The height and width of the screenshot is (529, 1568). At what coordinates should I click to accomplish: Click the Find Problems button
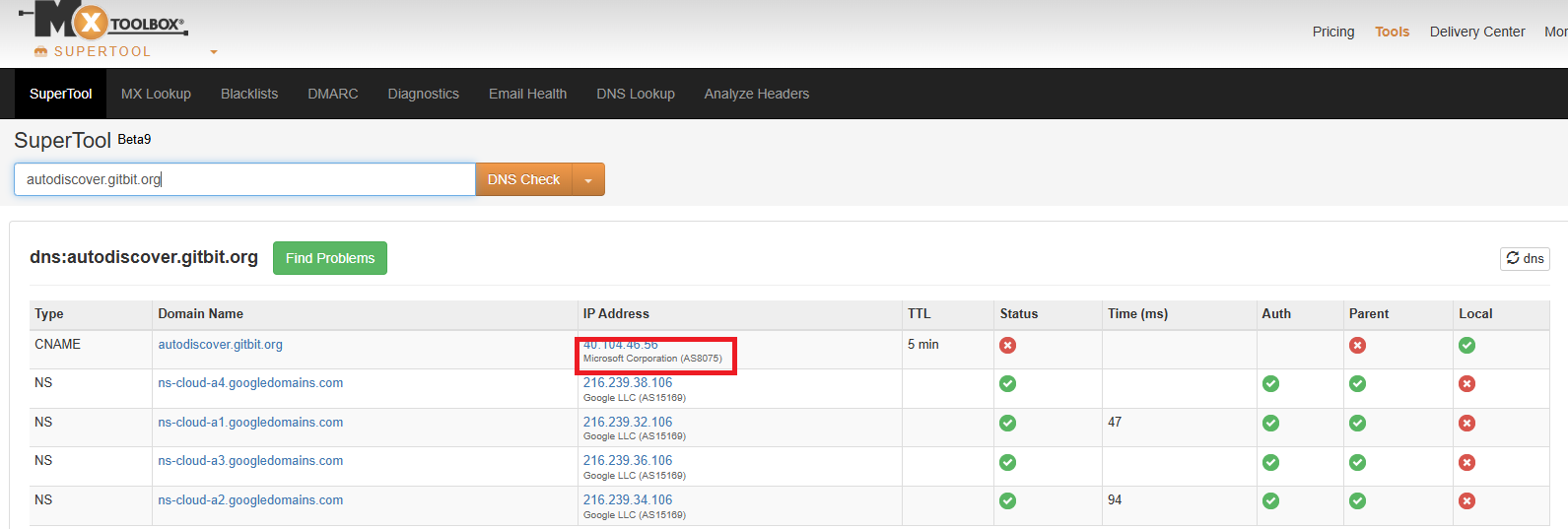pos(330,258)
